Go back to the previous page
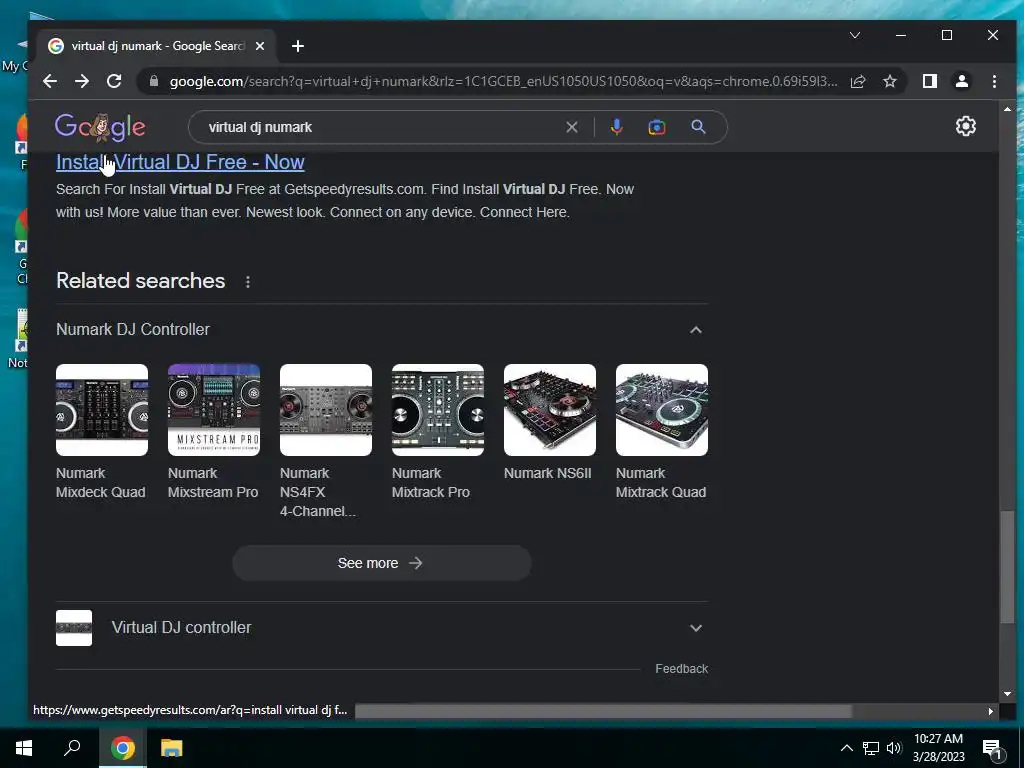 pyautogui.click(x=50, y=81)
